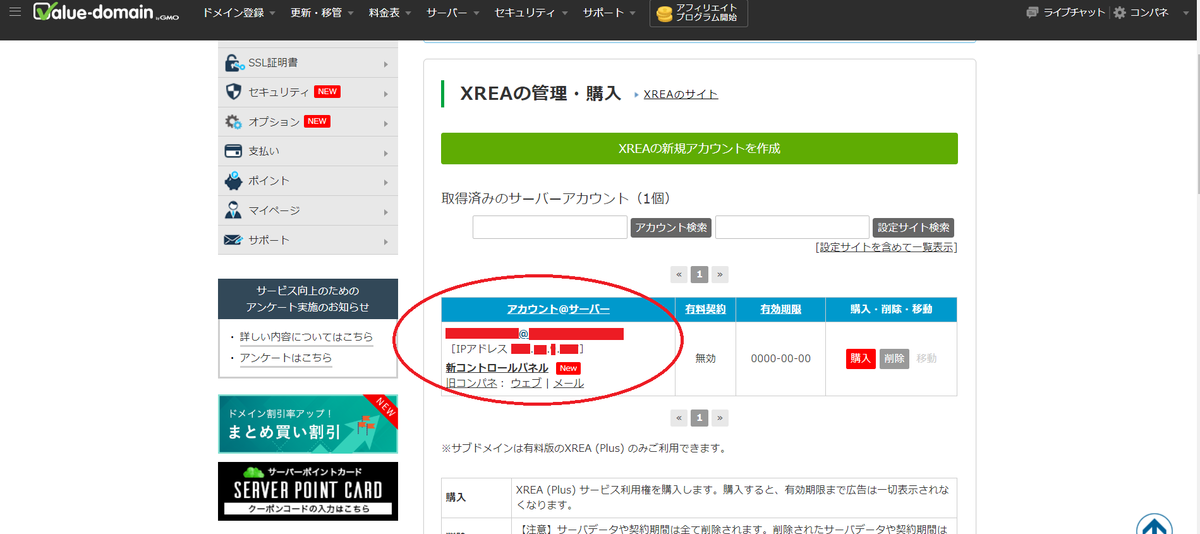
Task: Click the affiliate program coins icon
Action: [x=664, y=13]
